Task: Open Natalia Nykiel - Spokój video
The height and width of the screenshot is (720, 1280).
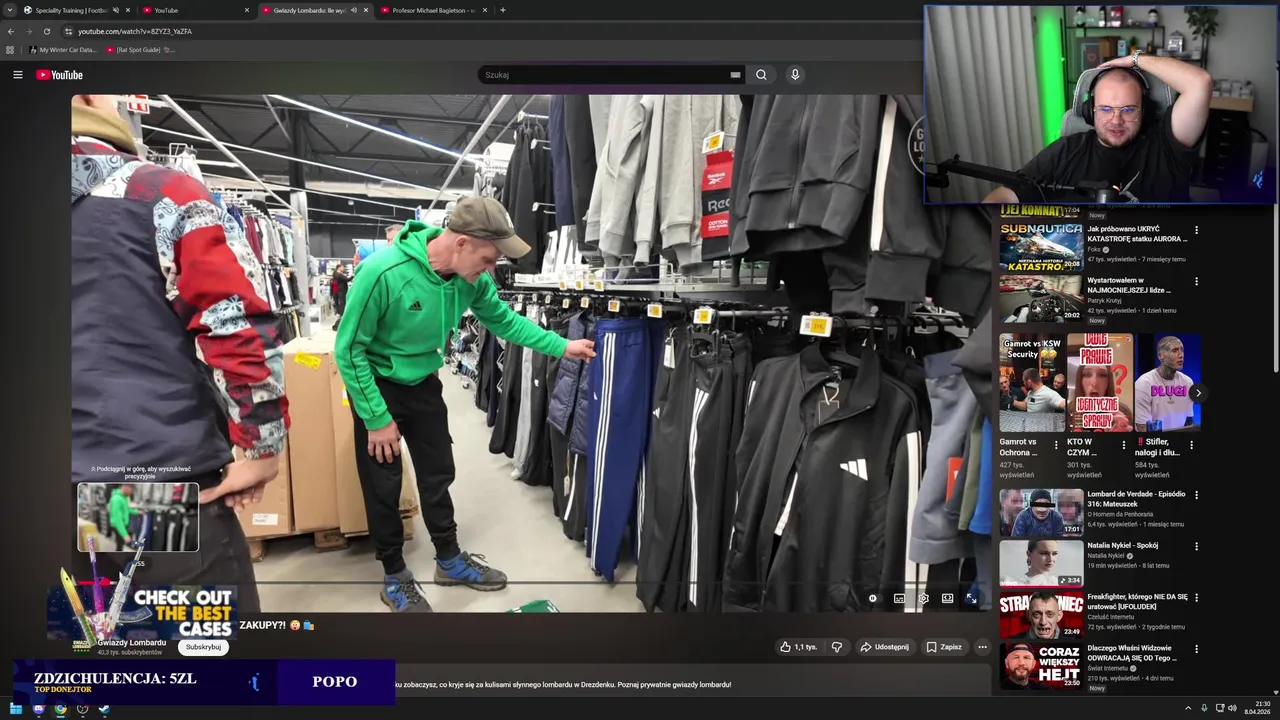Action: 1041,563
